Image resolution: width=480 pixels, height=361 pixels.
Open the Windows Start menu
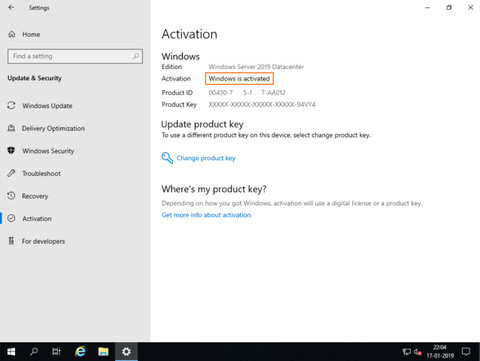tap(11, 352)
